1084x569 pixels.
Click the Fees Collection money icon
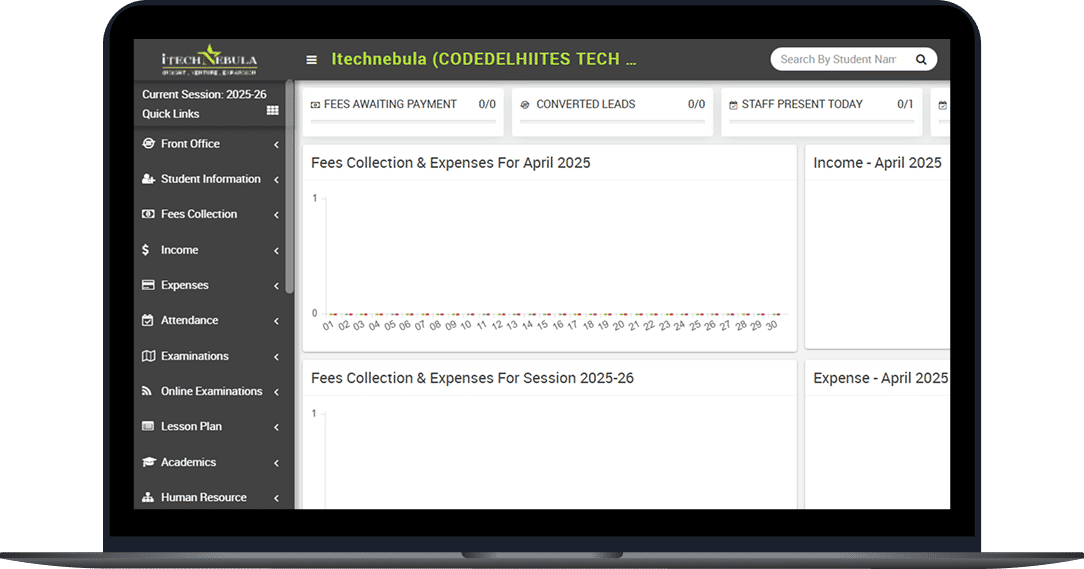coord(148,214)
